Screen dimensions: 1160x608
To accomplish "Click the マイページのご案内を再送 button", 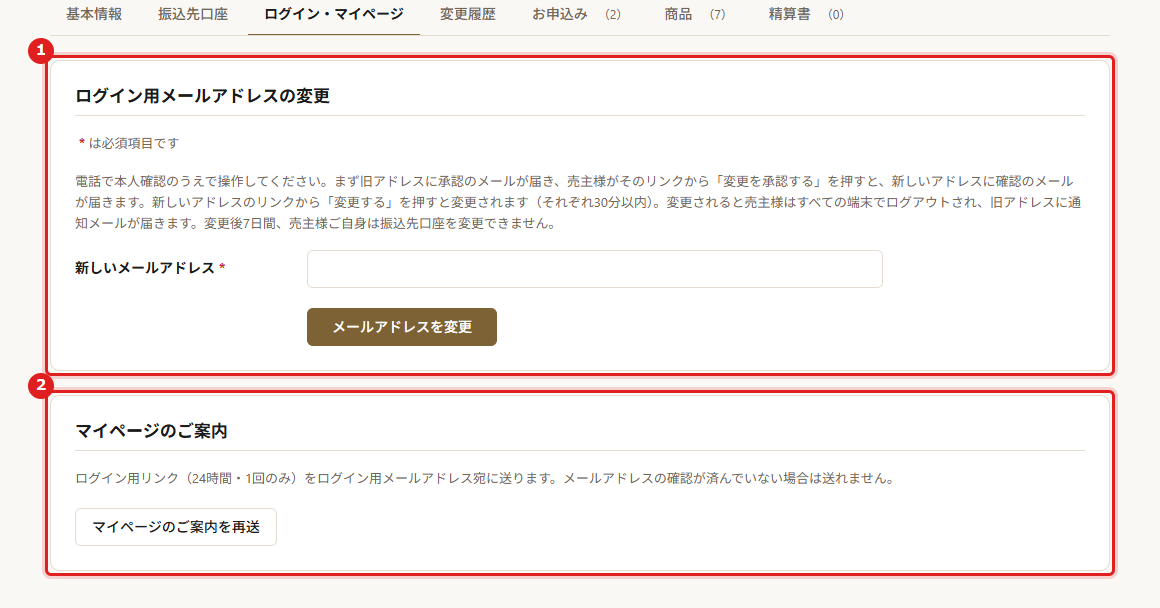I will coord(176,527).
